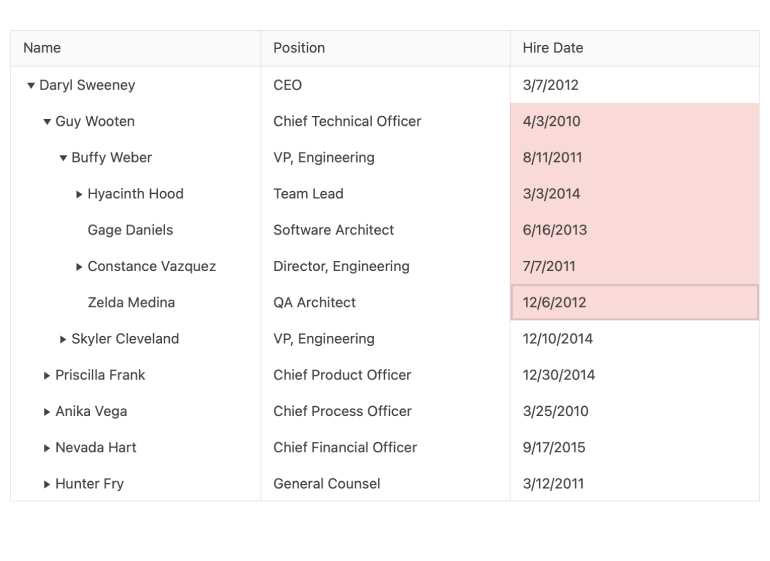Expand Skyler Cleveland's subtree
This screenshot has width=770, height=561.
click(x=63, y=339)
